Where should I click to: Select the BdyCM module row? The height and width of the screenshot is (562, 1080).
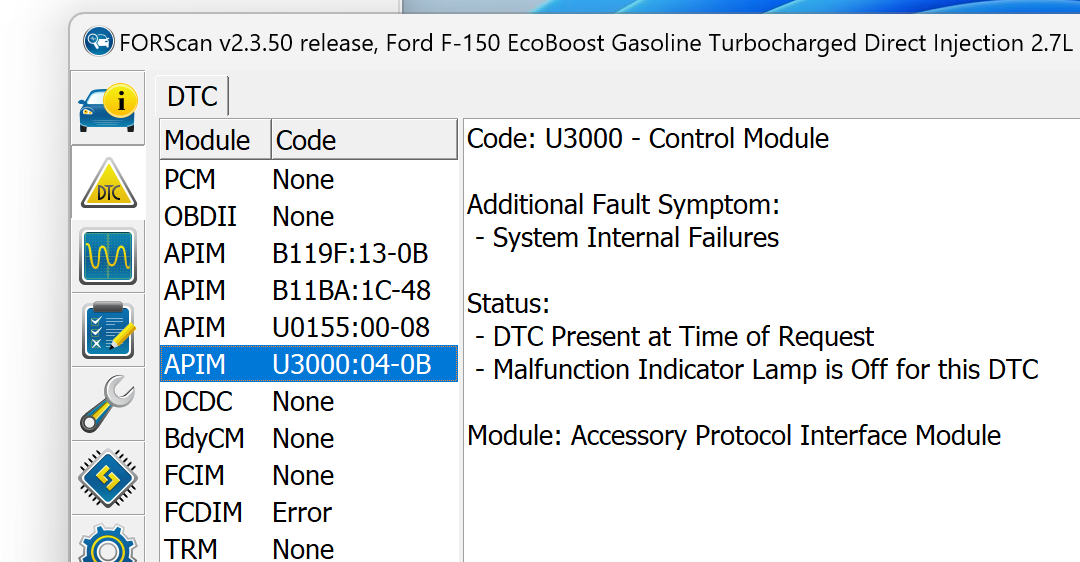308,439
